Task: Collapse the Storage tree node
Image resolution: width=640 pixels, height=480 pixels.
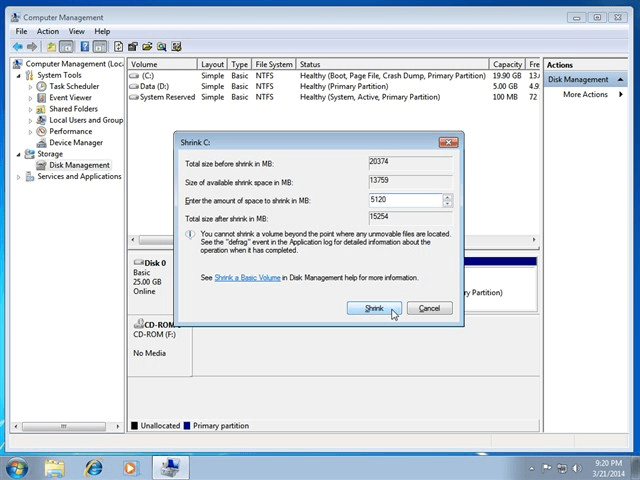Action: [x=18, y=154]
